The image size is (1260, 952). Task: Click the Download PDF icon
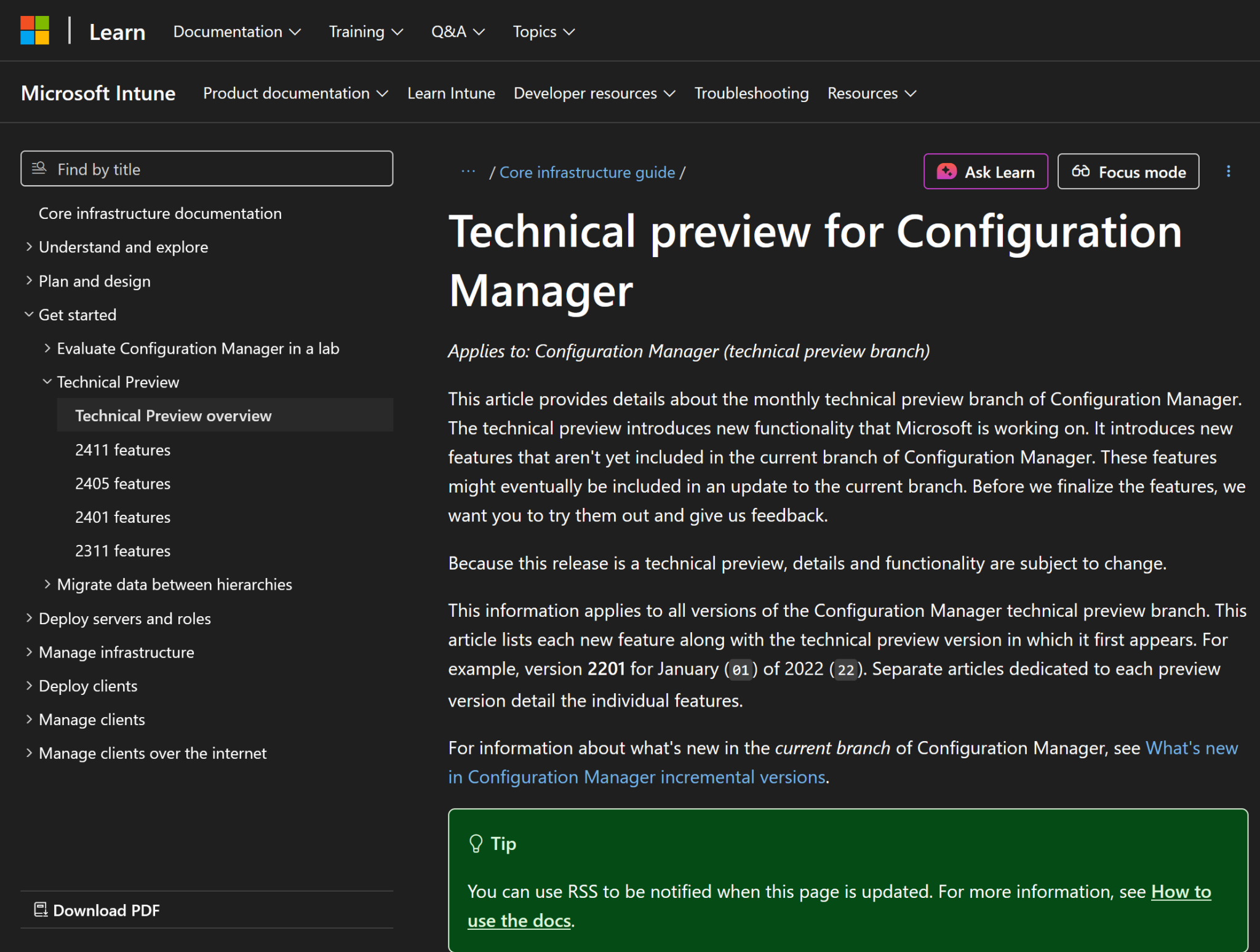point(41,910)
